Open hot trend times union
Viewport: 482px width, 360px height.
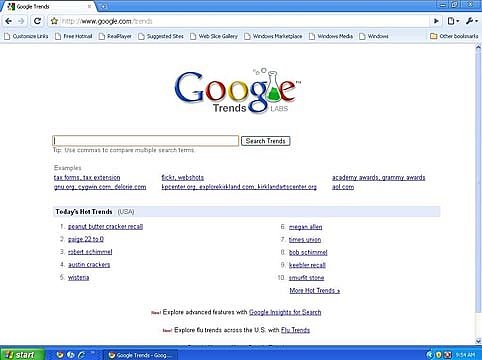click(305, 240)
